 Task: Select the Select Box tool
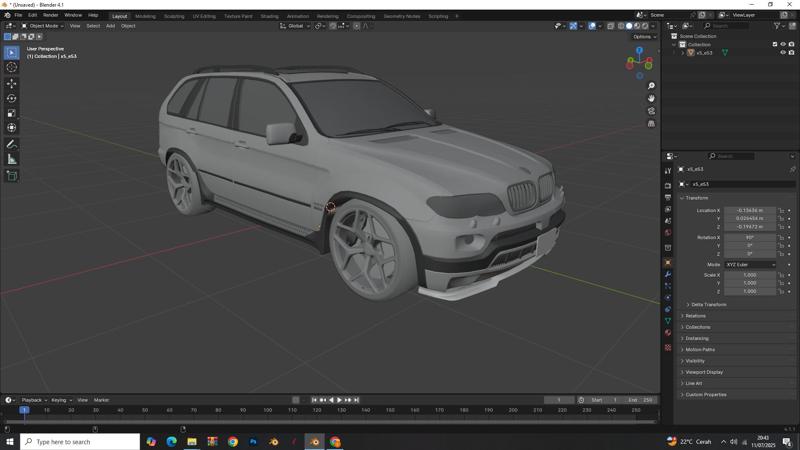(x=11, y=53)
